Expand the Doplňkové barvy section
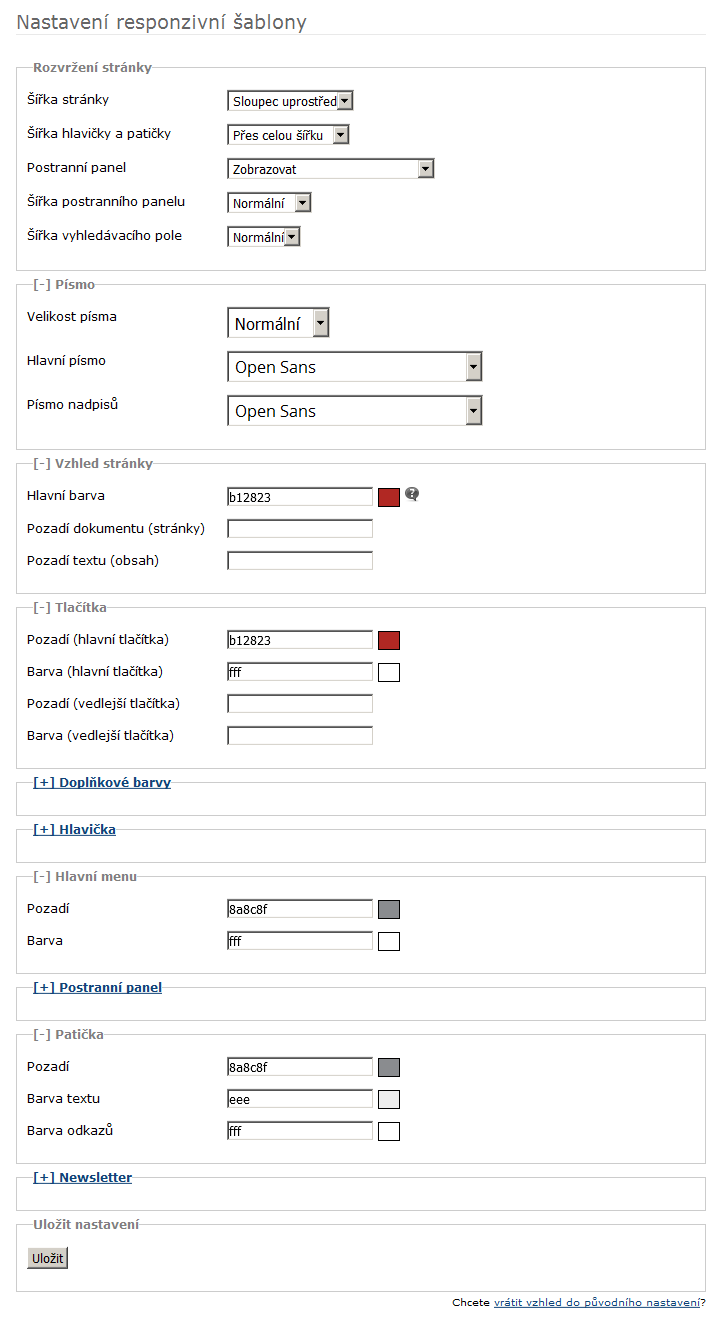Viewport: 717px width, 1322px height. click(x=102, y=783)
